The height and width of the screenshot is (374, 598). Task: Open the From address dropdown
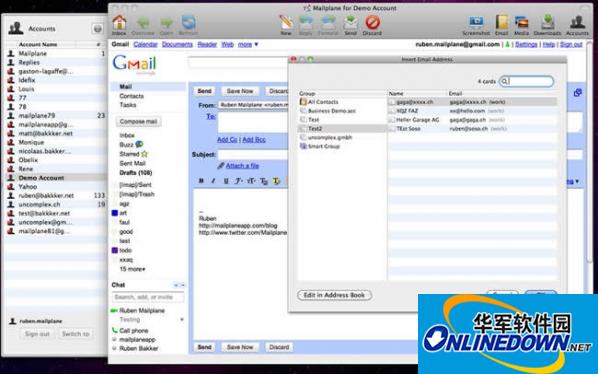pyautogui.click(x=253, y=105)
